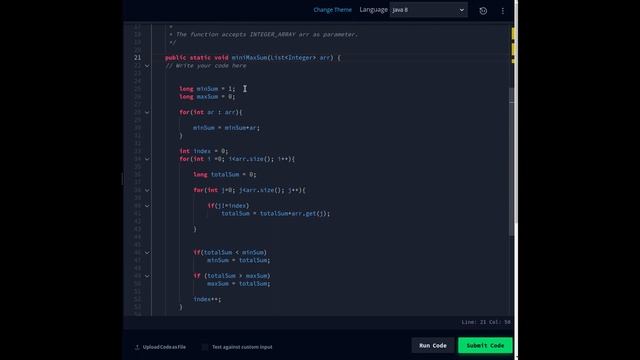Click the Language label text
Image resolution: width=640 pixels, height=360 pixels.
[x=373, y=10]
